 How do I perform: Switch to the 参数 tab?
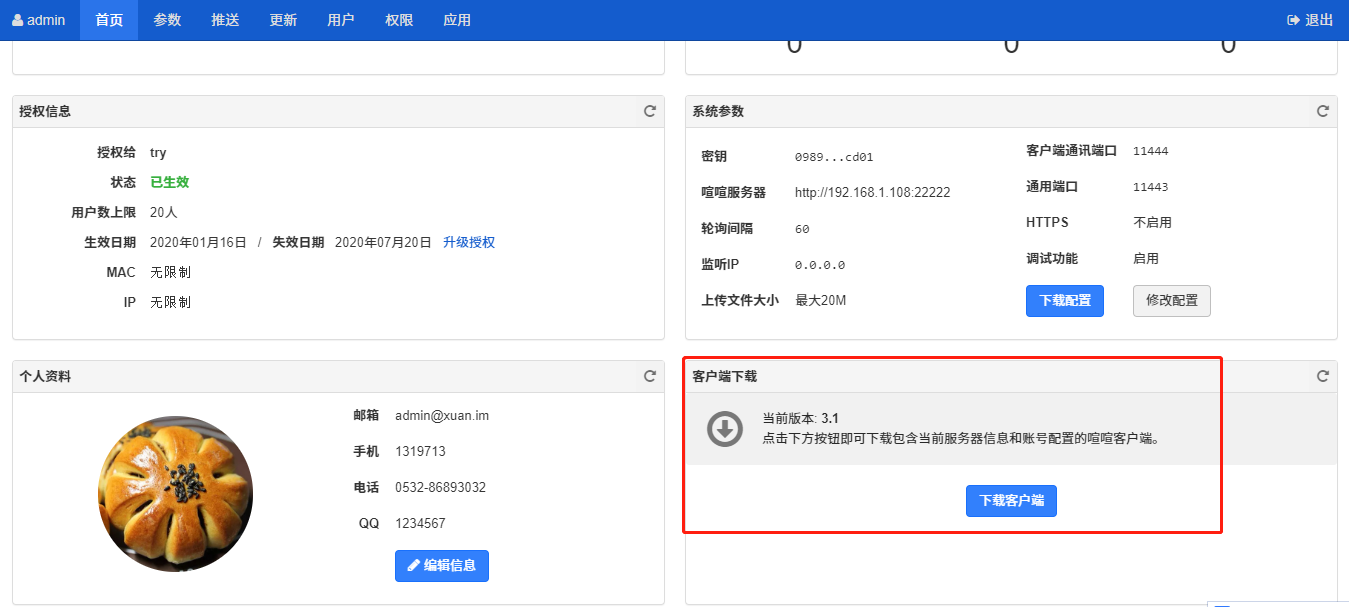[x=167, y=20]
